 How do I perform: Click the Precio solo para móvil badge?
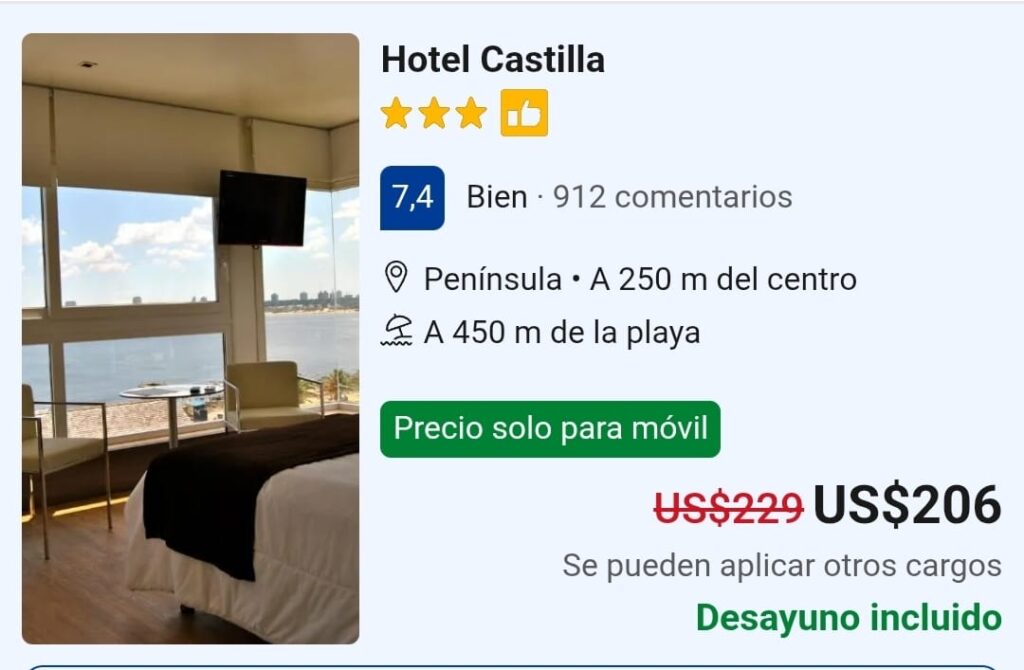(x=551, y=429)
